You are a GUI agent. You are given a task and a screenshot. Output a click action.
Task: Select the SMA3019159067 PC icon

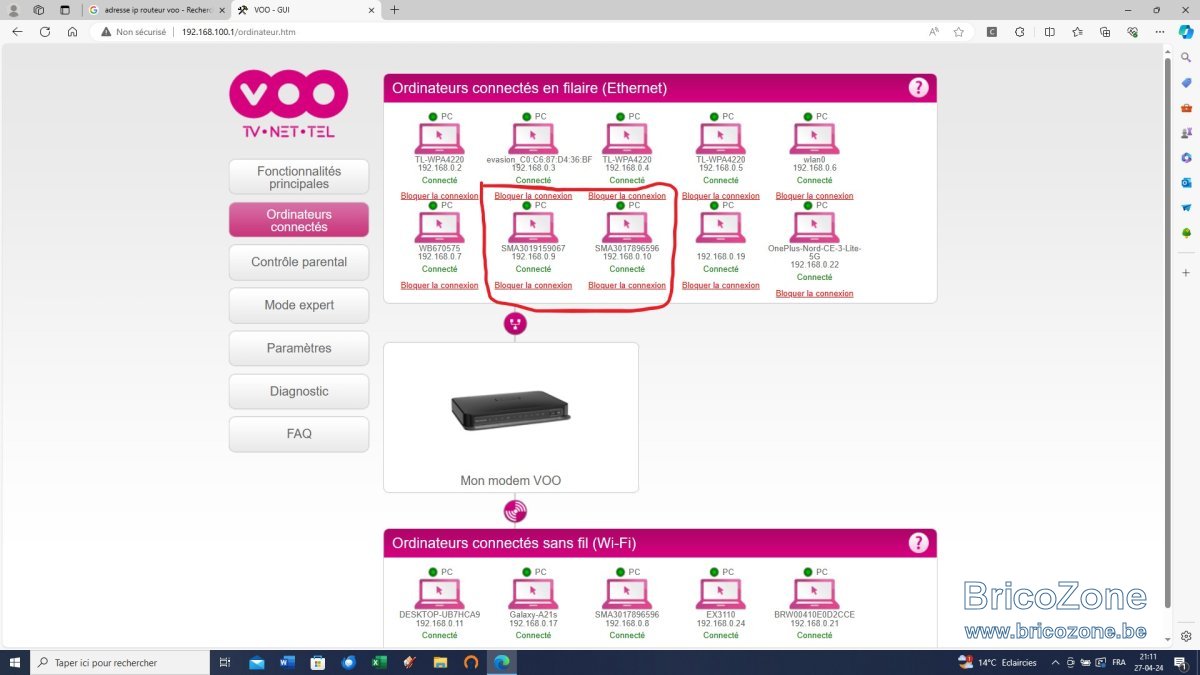(533, 227)
